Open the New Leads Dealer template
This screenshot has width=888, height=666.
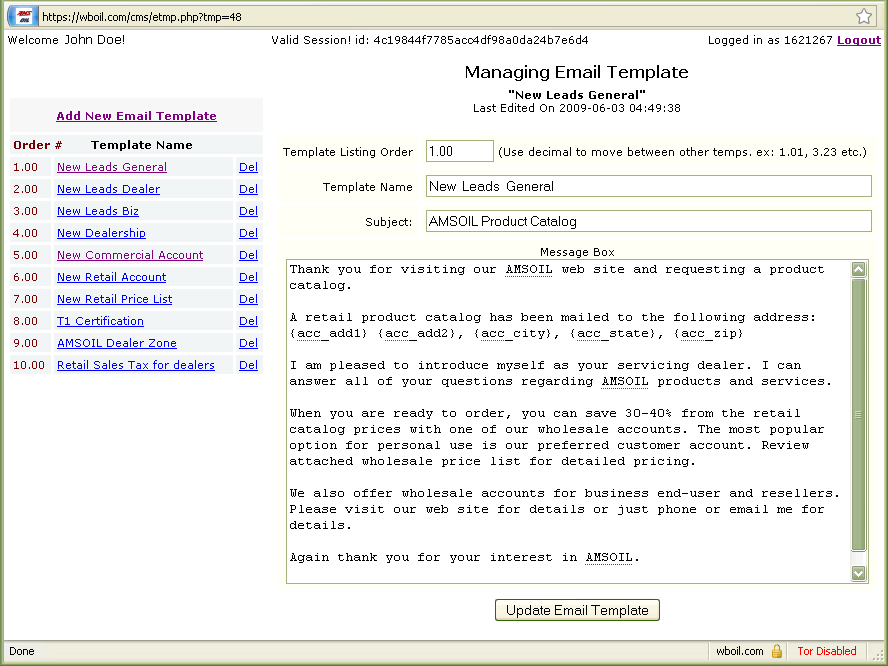coord(109,189)
